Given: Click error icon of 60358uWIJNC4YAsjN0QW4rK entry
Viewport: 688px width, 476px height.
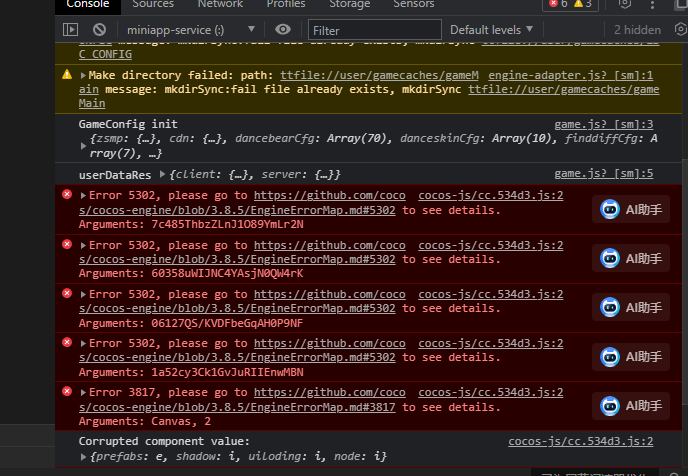Looking at the screenshot, I should [67, 244].
